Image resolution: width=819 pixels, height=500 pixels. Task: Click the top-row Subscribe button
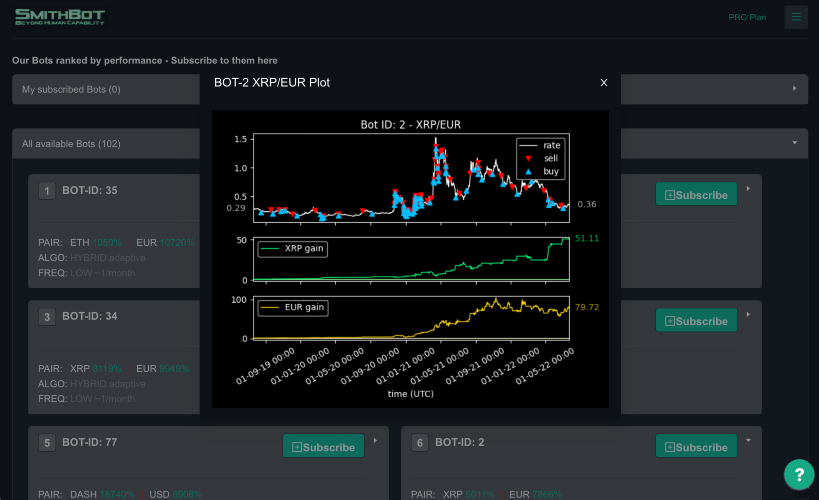[696, 194]
